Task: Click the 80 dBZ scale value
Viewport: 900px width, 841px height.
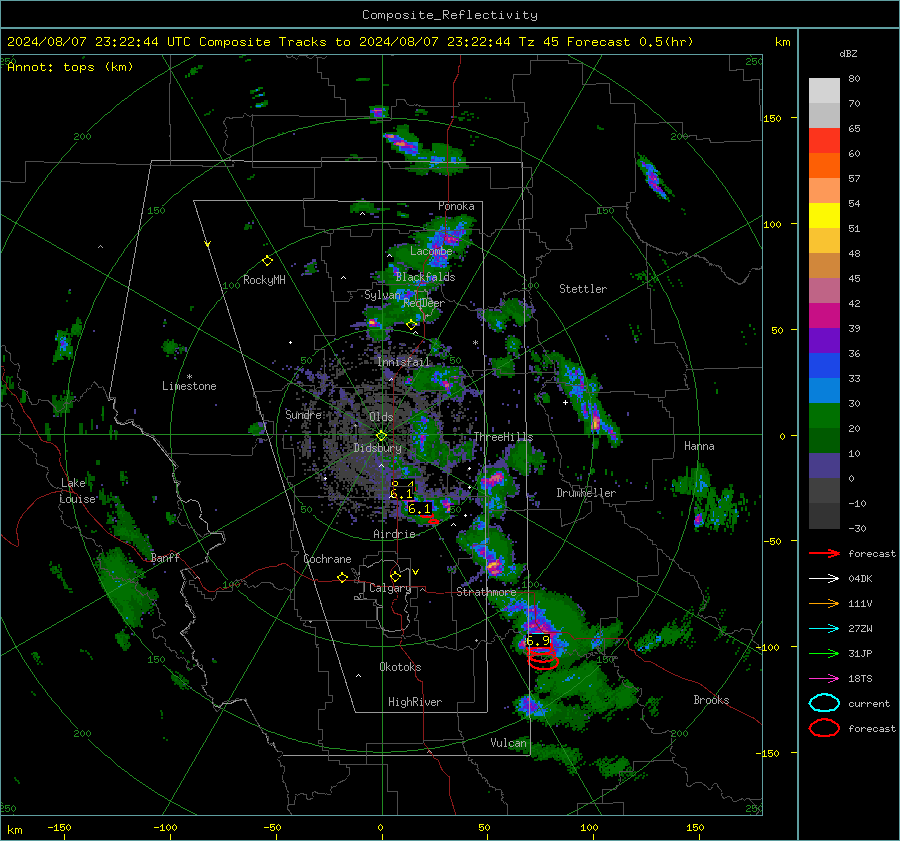Action: pyautogui.click(x=854, y=79)
